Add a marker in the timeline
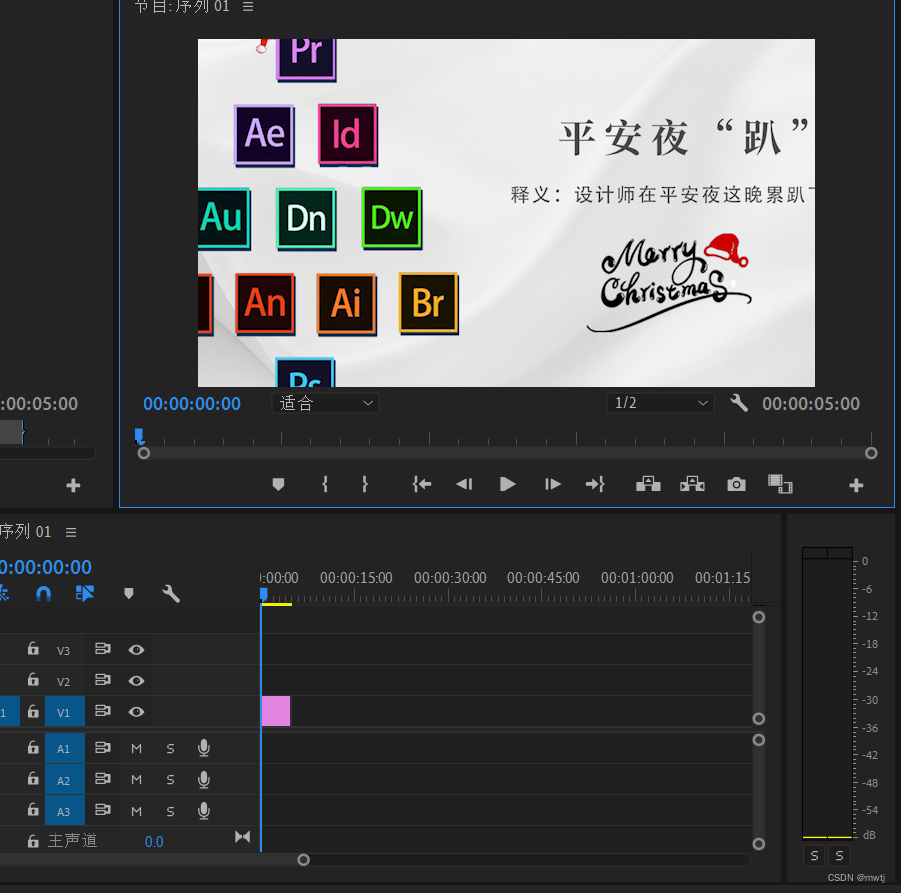The image size is (901, 893). click(129, 594)
